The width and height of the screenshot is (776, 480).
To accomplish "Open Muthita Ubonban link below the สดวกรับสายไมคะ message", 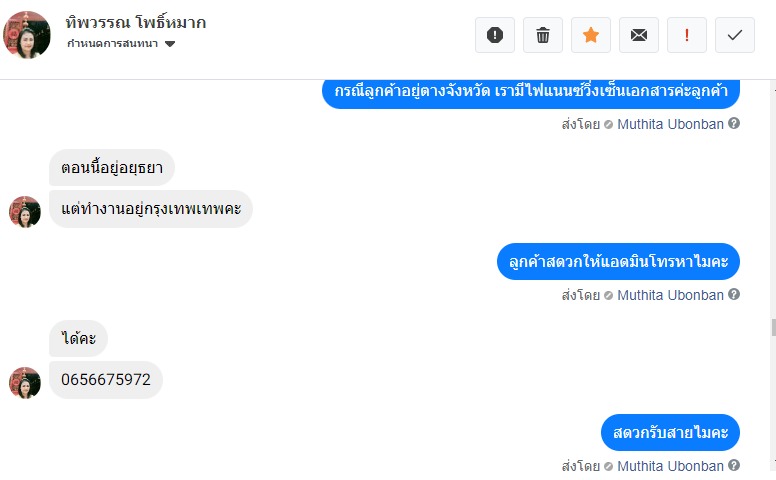I will tap(670, 466).
